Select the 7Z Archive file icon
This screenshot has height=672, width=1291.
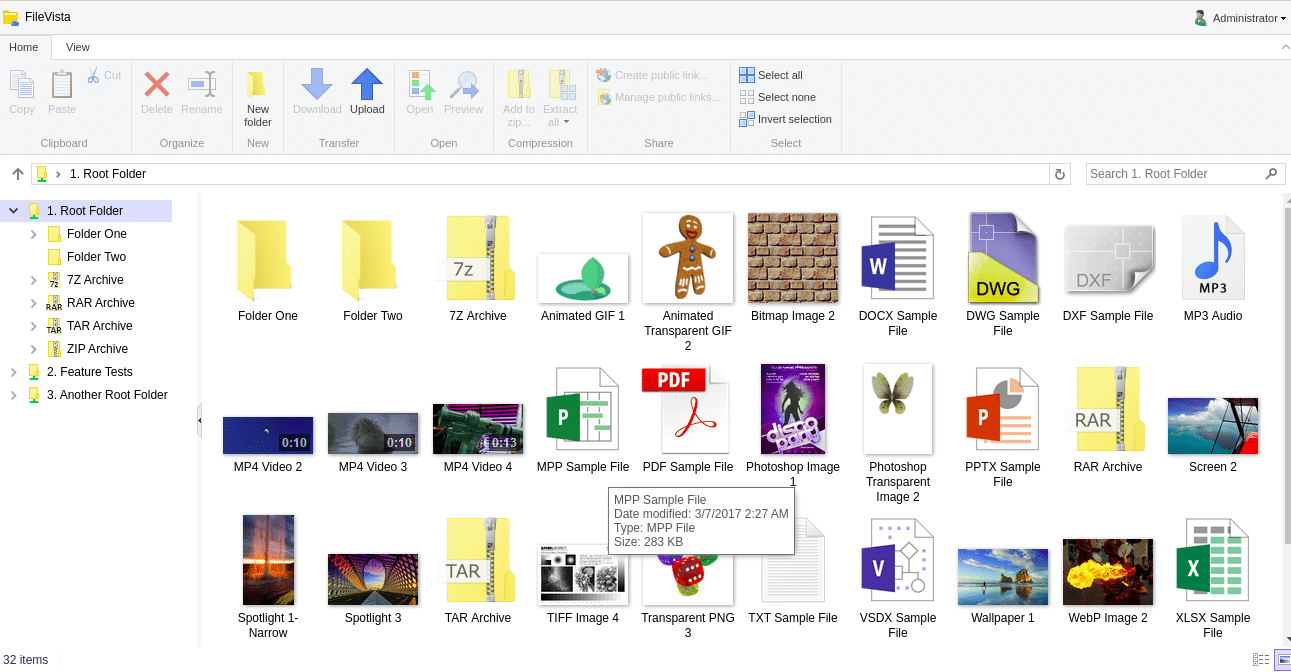(478, 258)
